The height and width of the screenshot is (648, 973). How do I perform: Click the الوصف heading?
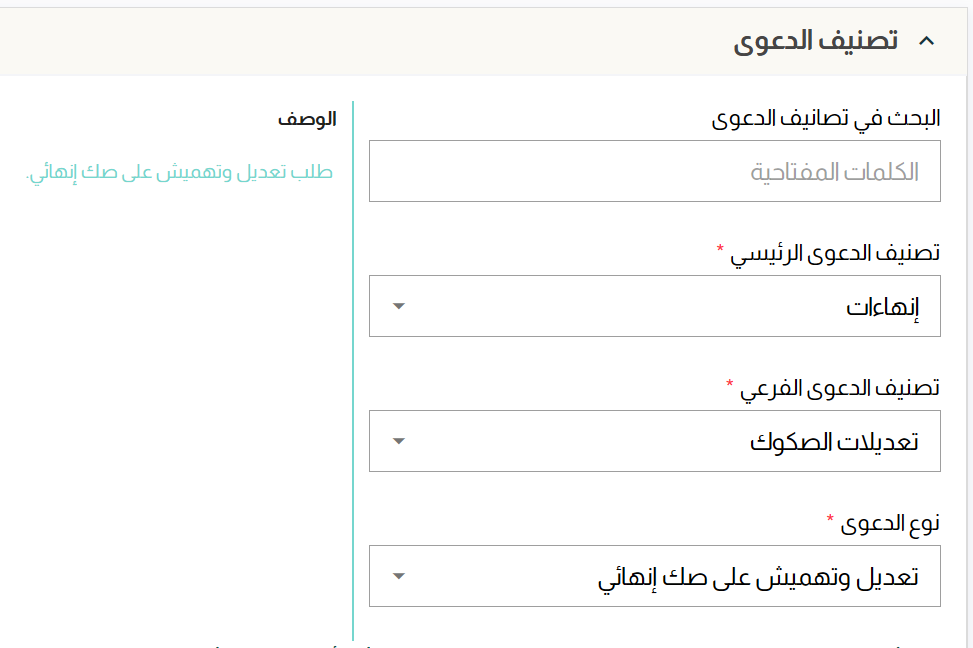[307, 119]
